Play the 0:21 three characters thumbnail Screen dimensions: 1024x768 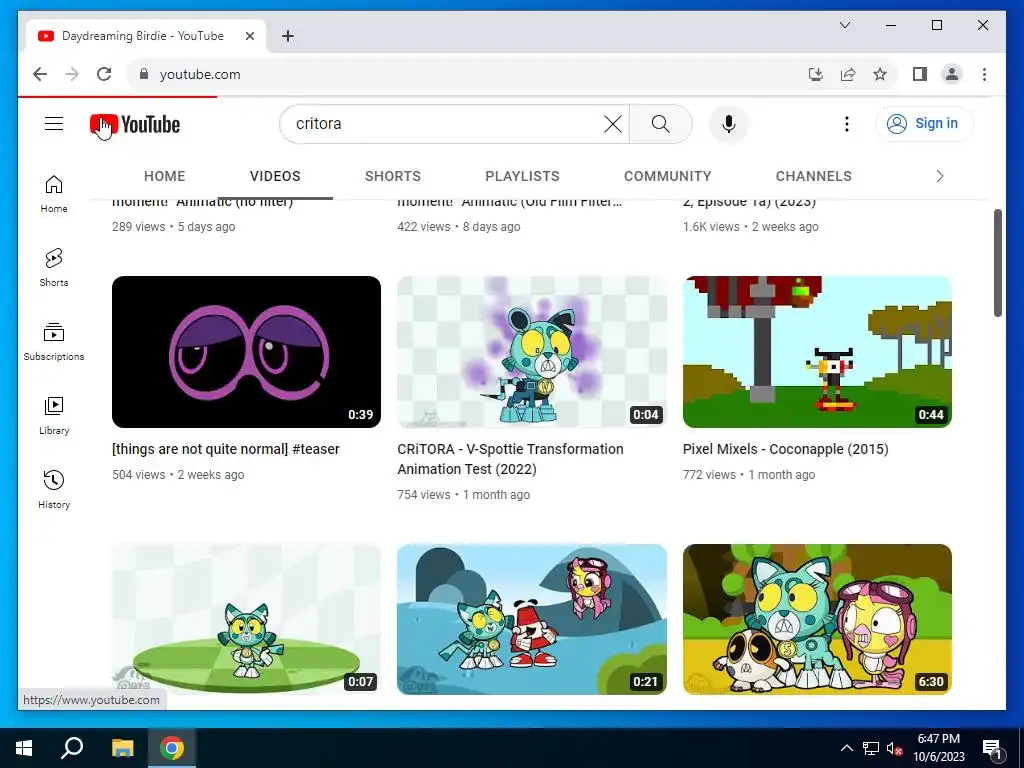click(x=532, y=619)
